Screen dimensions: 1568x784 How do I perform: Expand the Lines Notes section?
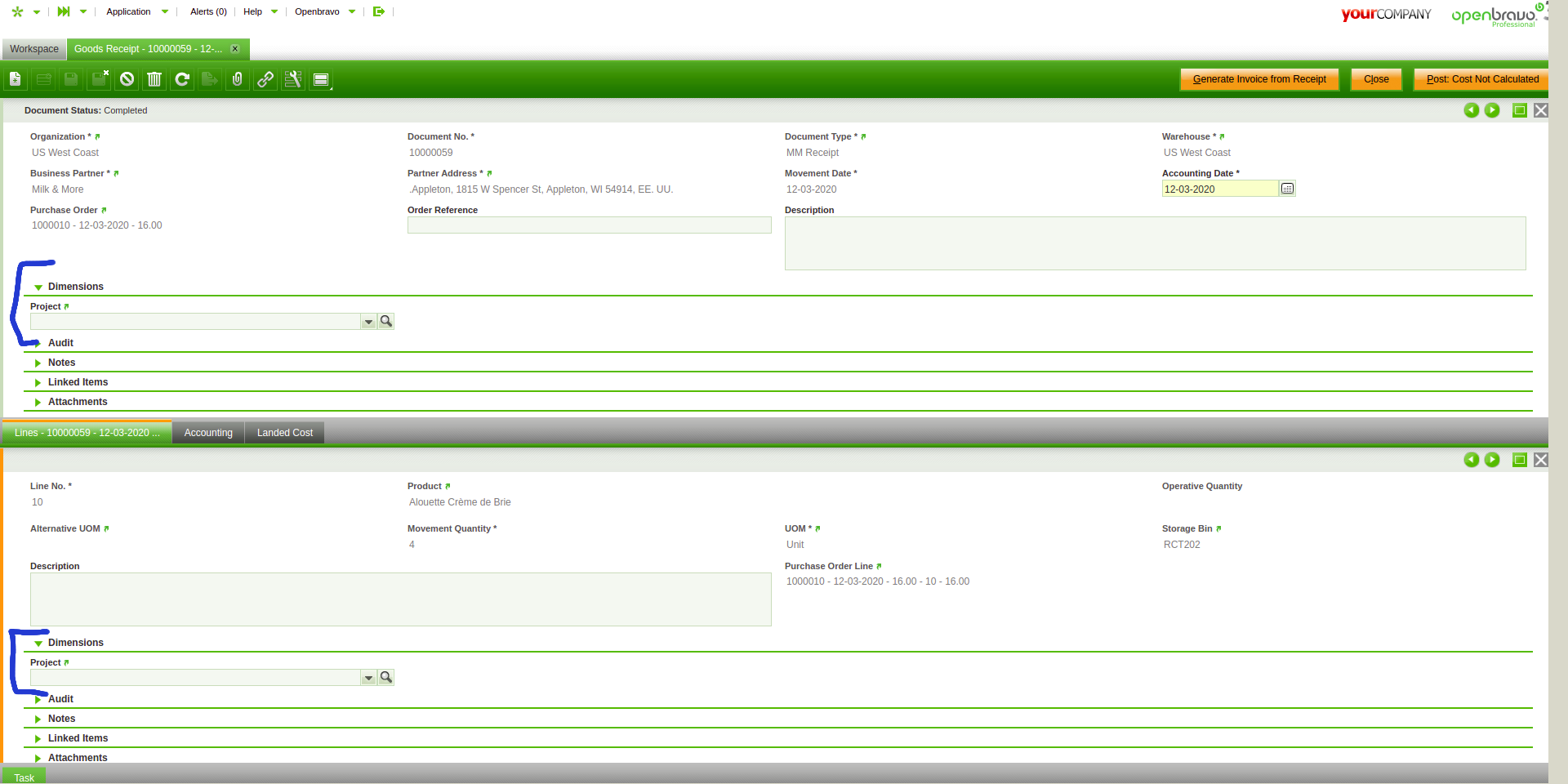38,719
